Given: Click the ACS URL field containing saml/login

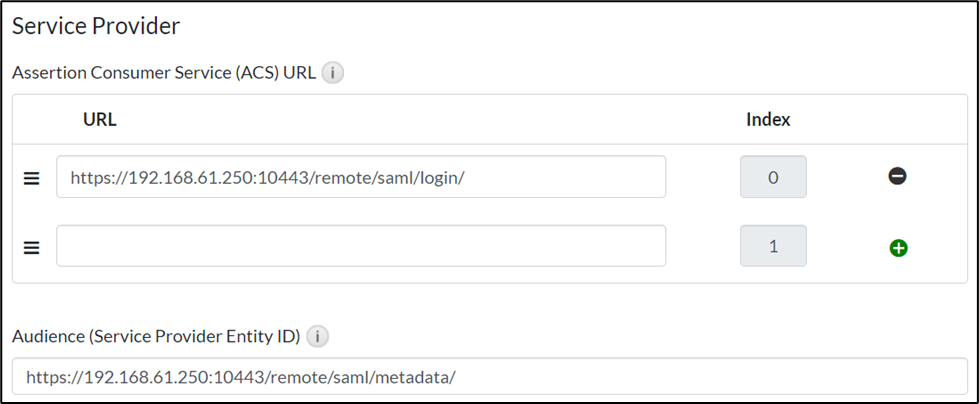Looking at the screenshot, I should [x=361, y=177].
